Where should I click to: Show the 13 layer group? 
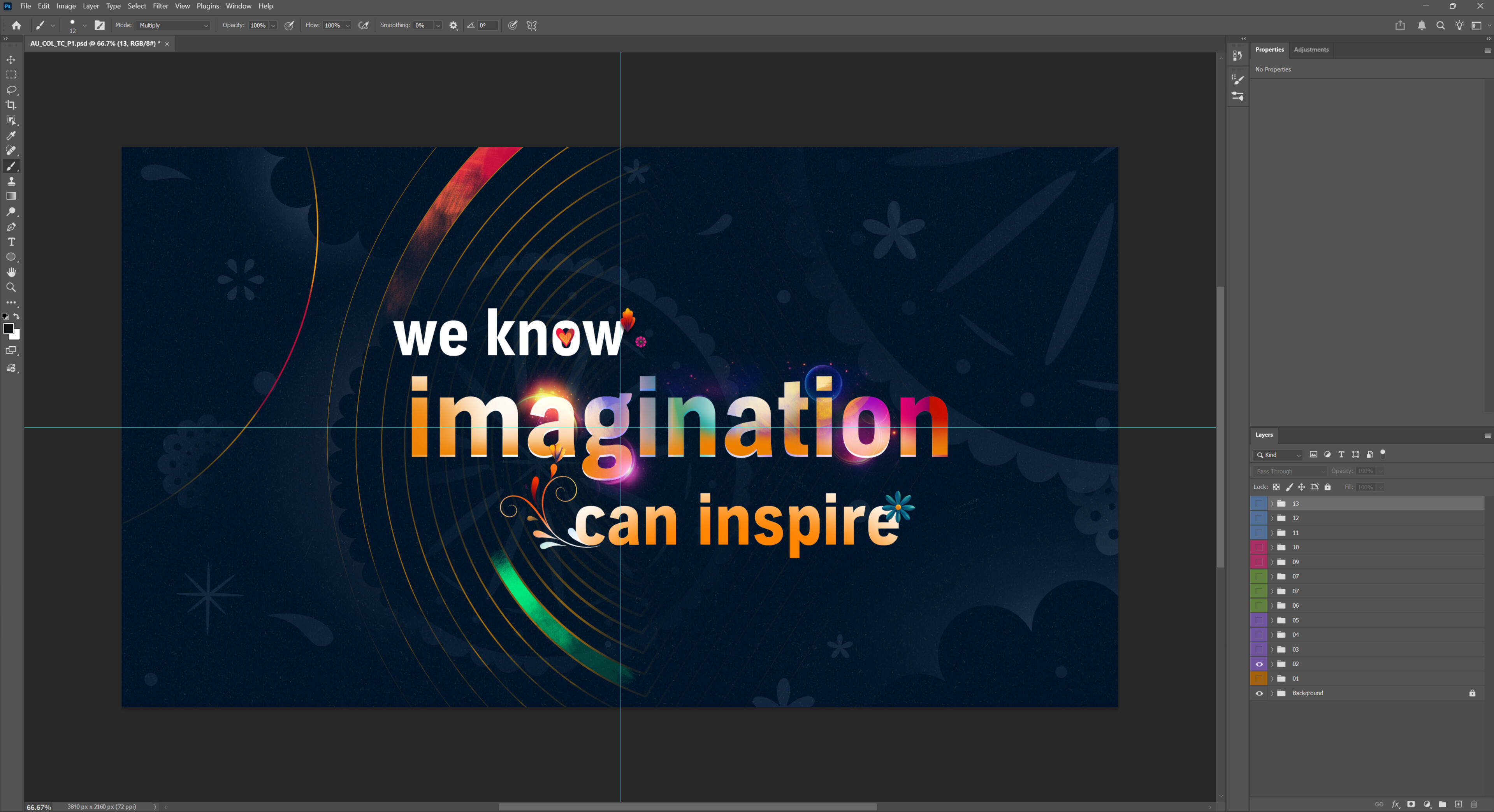pyautogui.click(x=1259, y=504)
